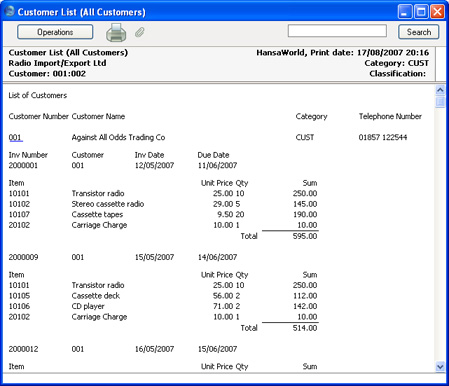Click the vertical scrollbar thumb

pyautogui.click(x=440, y=102)
